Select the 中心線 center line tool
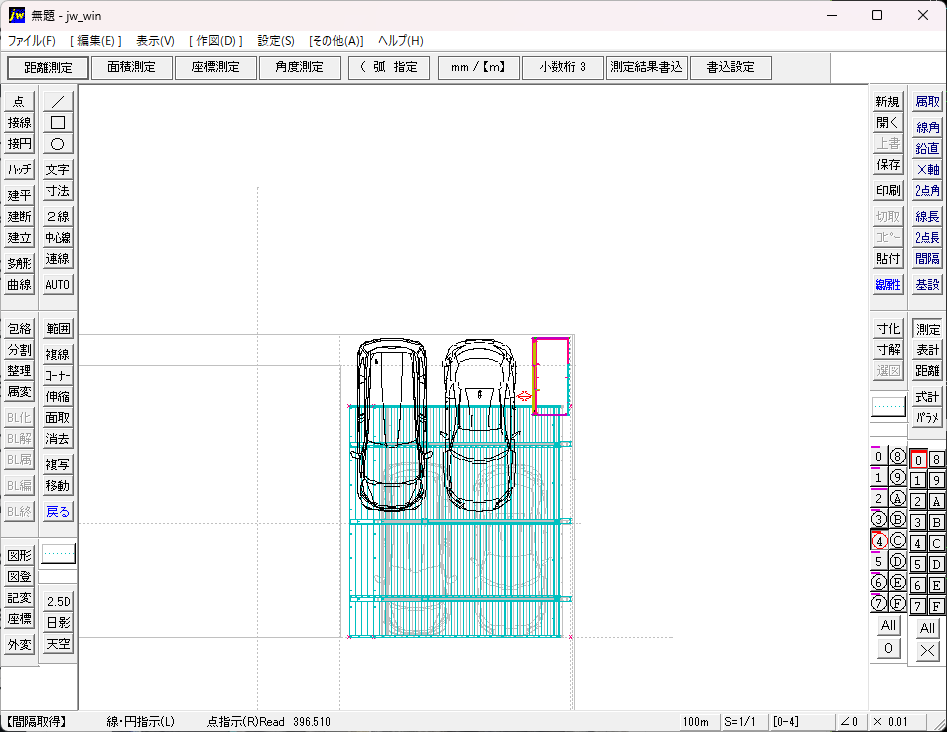Image resolution: width=947 pixels, height=732 pixels. tap(58, 237)
